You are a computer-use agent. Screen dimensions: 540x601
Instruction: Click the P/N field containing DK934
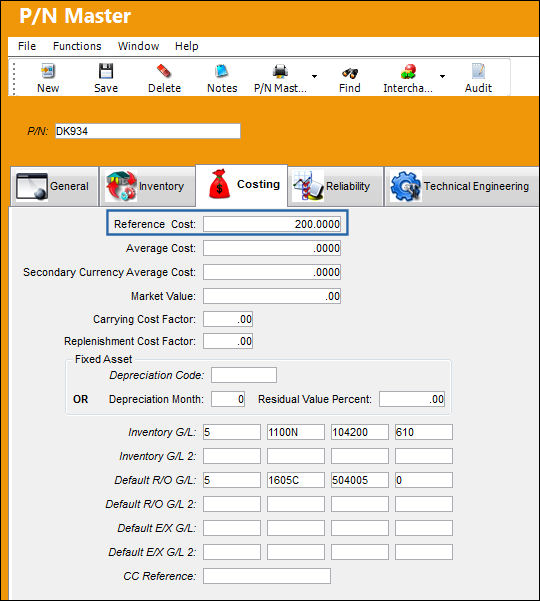click(148, 131)
